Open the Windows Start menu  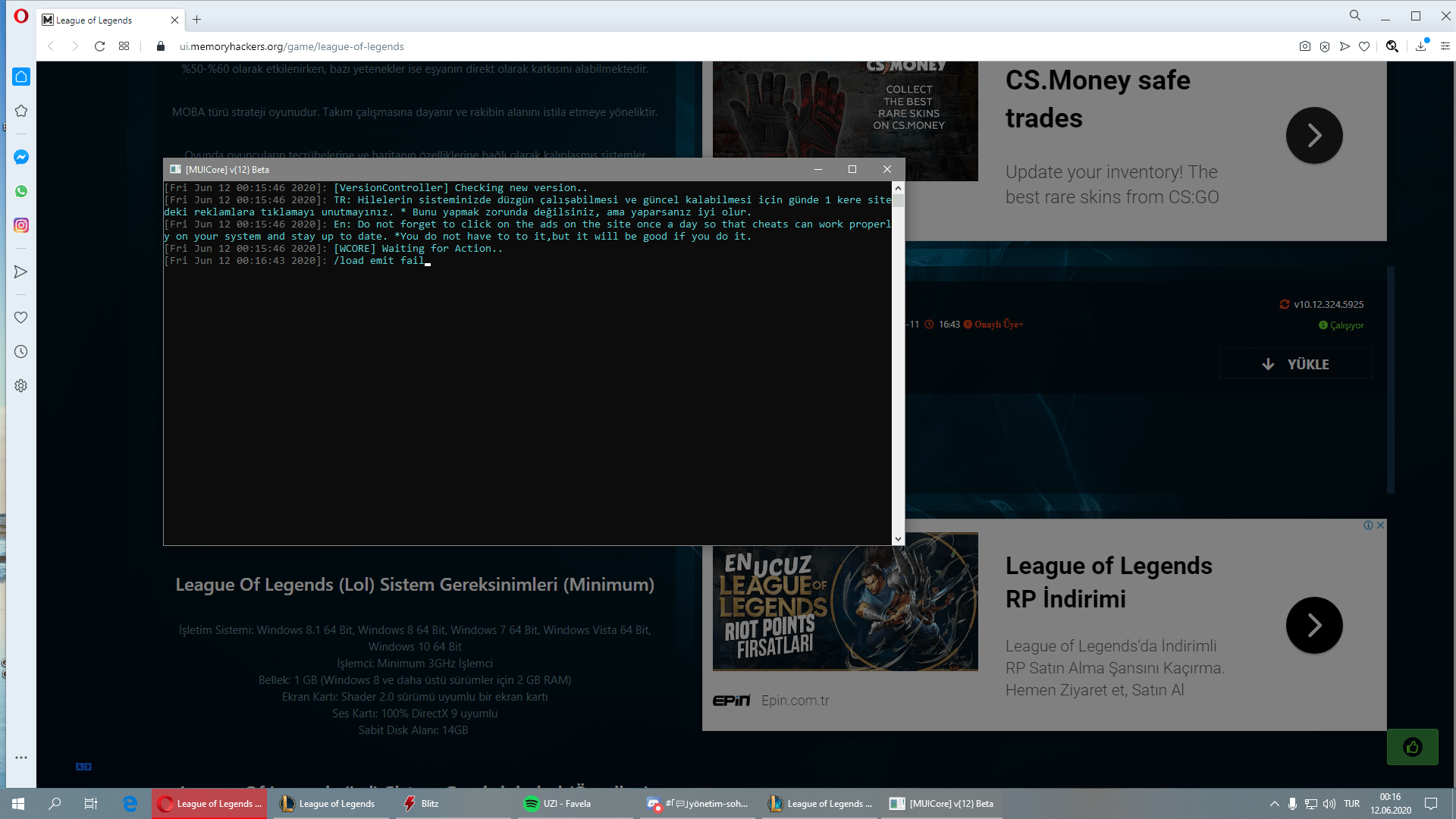pyautogui.click(x=18, y=804)
